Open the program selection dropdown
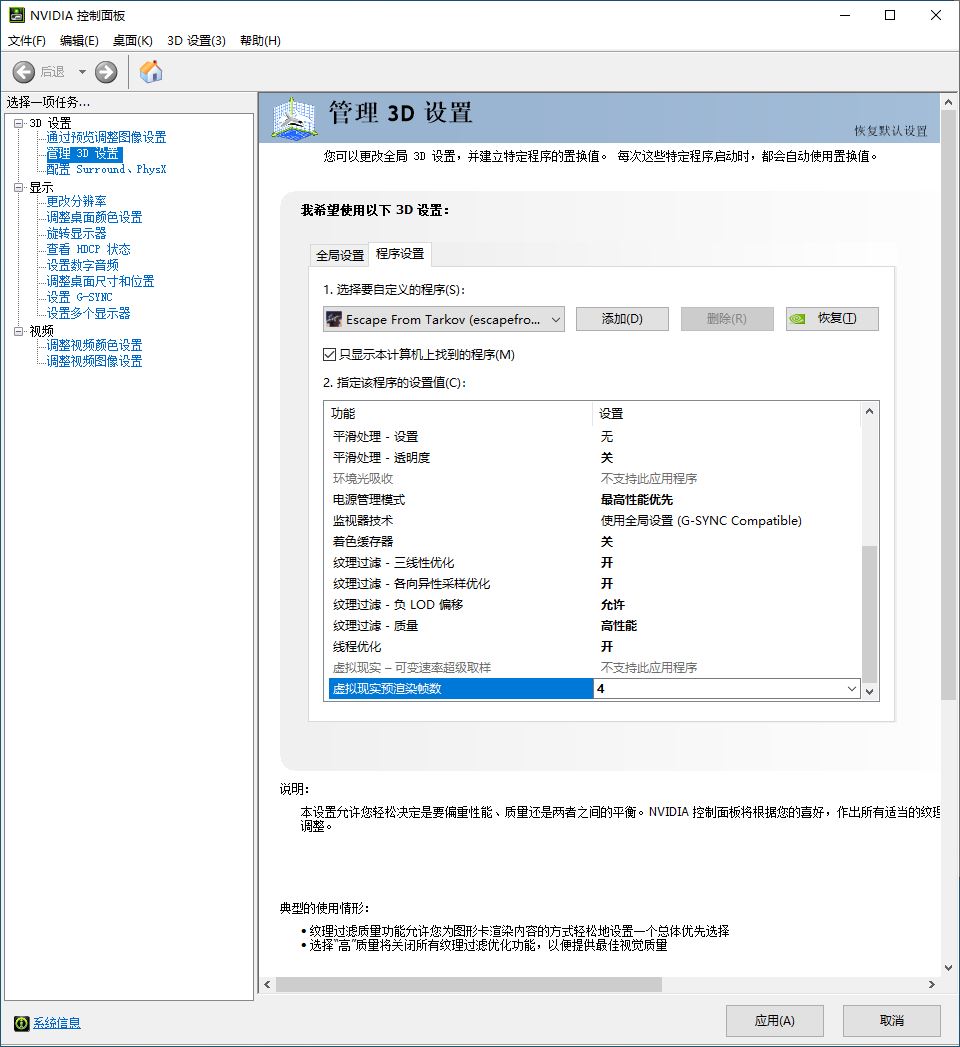The image size is (960, 1047). (444, 319)
